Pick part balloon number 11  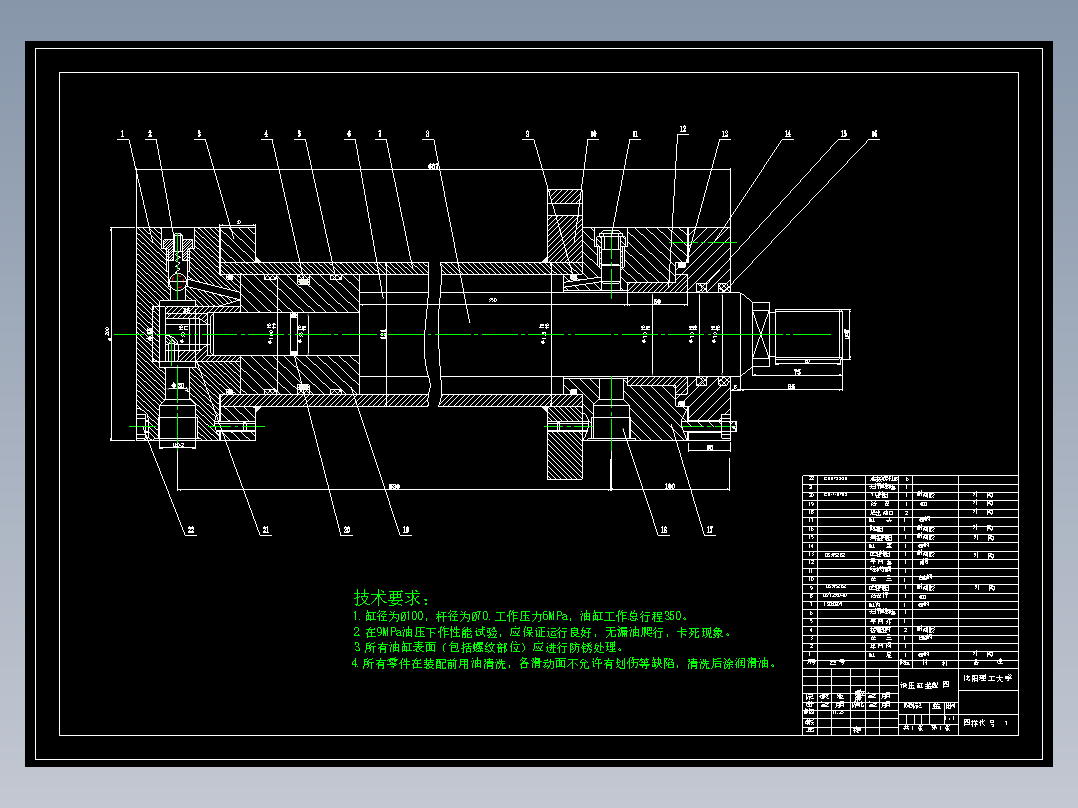[x=635, y=134]
